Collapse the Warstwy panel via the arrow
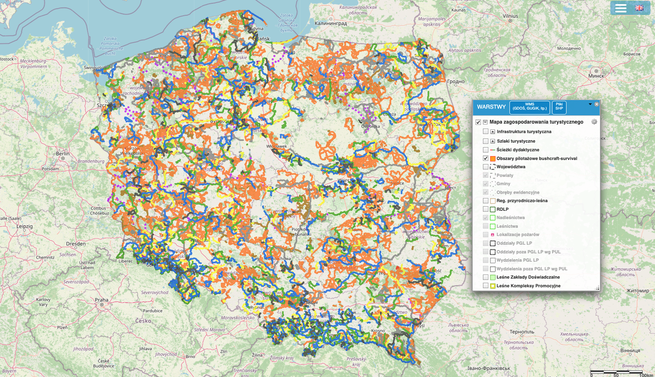The width and height of the screenshot is (655, 377). (590, 104)
